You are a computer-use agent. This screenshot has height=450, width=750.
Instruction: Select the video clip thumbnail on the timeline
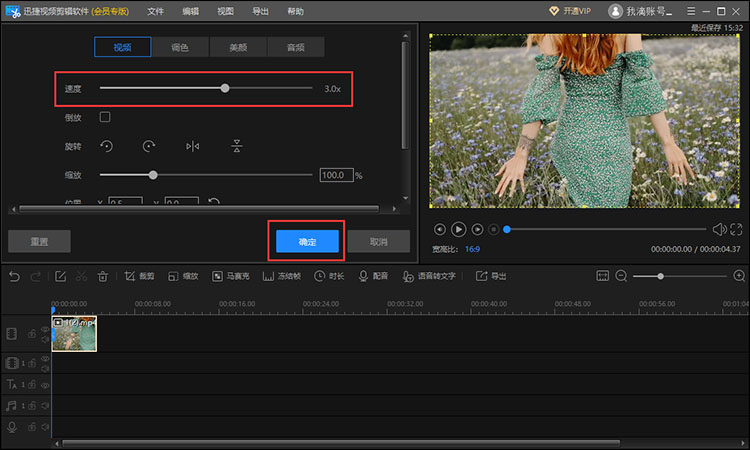(74, 334)
